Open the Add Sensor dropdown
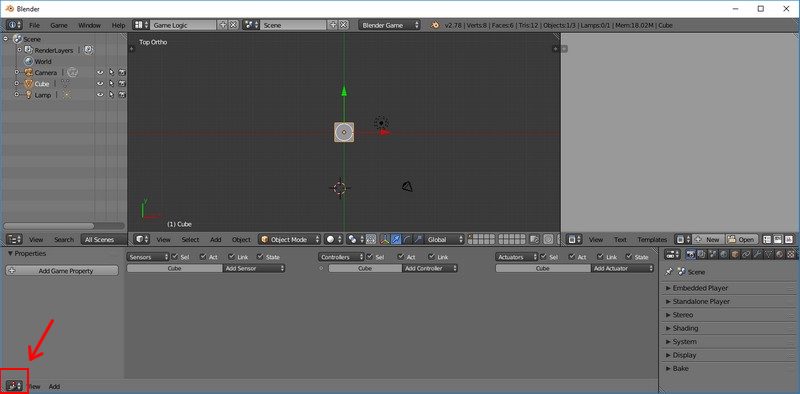 coord(254,268)
